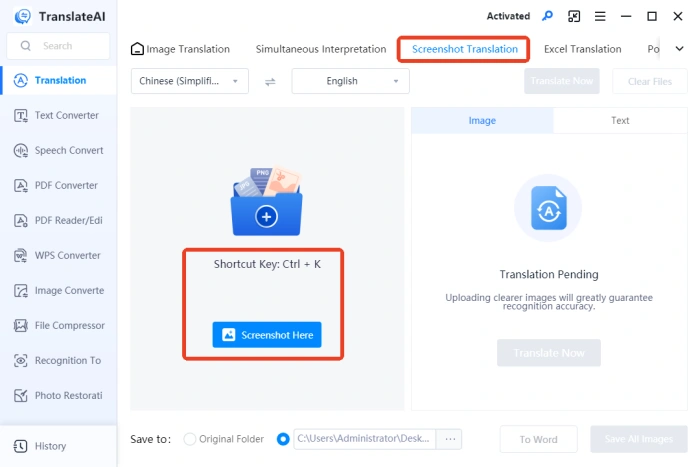The height and width of the screenshot is (467, 700).
Task: Expand more tabs with the chevron arrow
Action: point(679,49)
